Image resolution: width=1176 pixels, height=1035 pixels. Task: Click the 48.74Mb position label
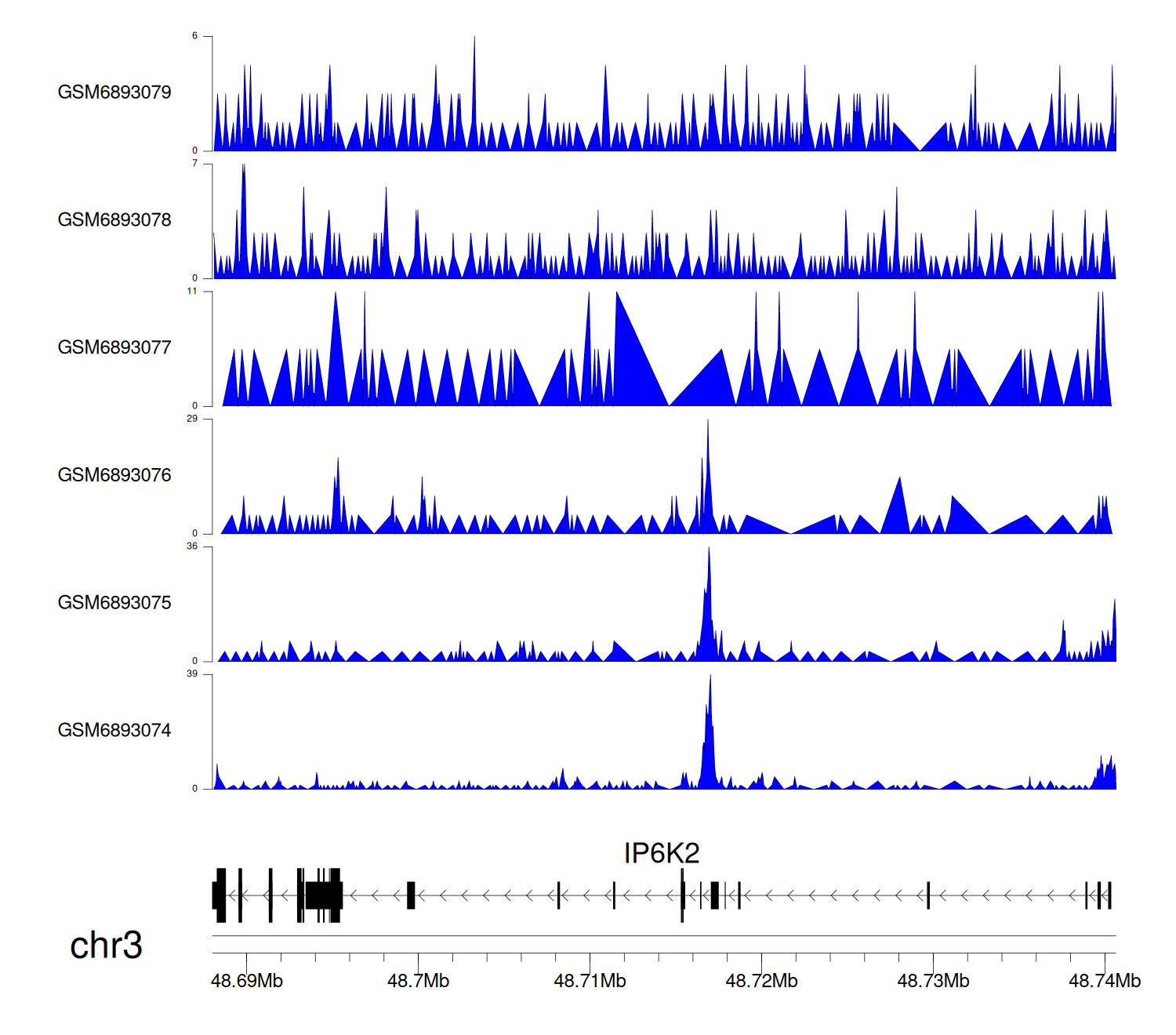coord(1105,981)
